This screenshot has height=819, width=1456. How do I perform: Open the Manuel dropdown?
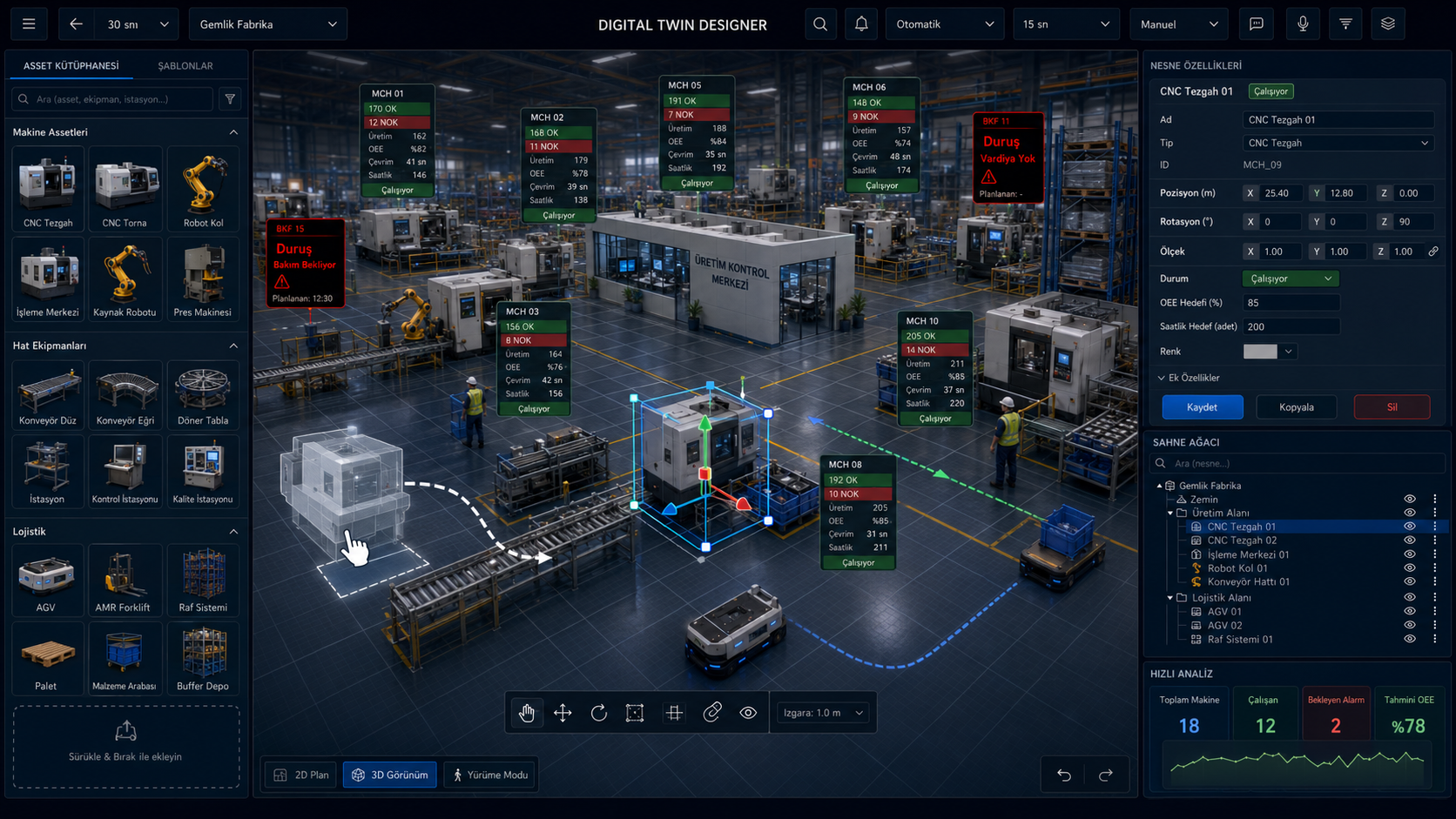point(1179,24)
